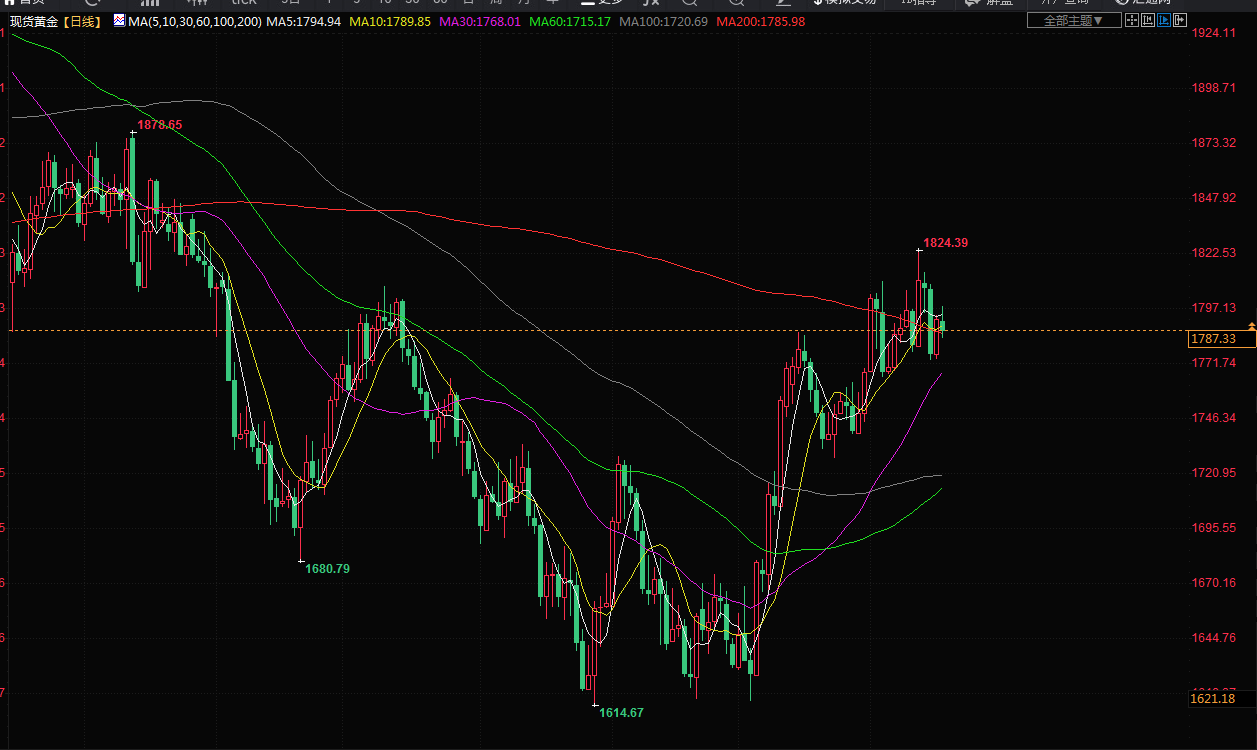Click the MA(5,10,30,60,100,200) parameters label
The image size is (1257, 750).
tap(193, 21)
